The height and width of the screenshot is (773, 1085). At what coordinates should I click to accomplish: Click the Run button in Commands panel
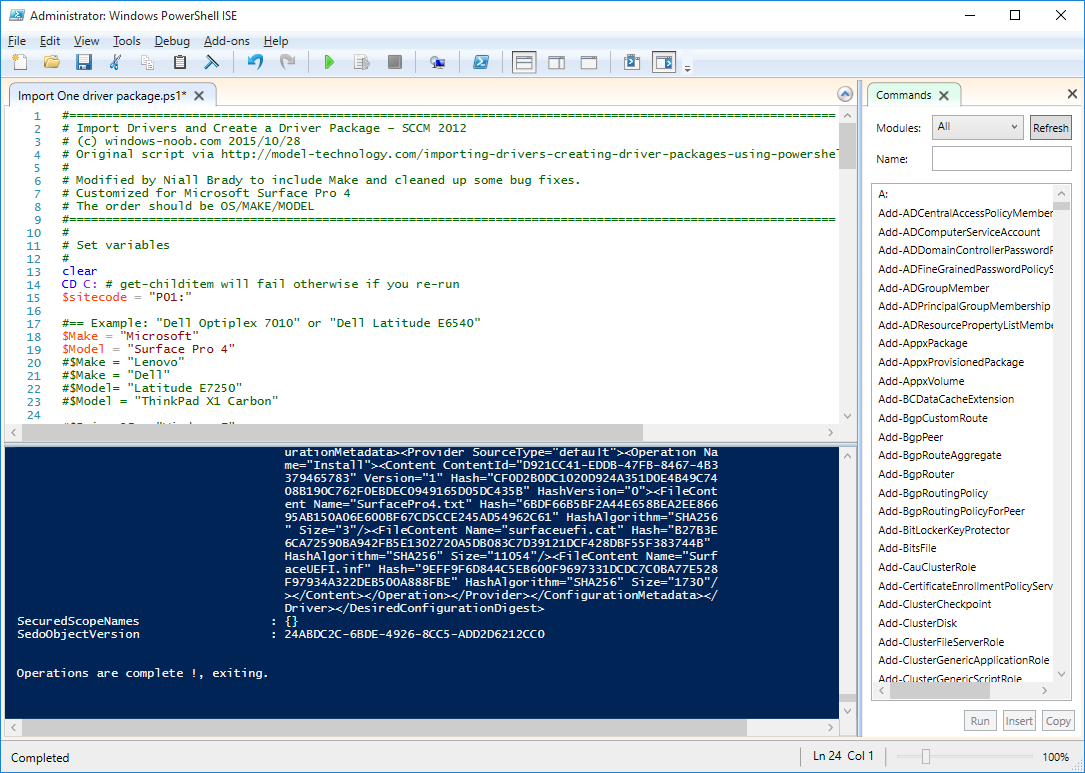(980, 720)
